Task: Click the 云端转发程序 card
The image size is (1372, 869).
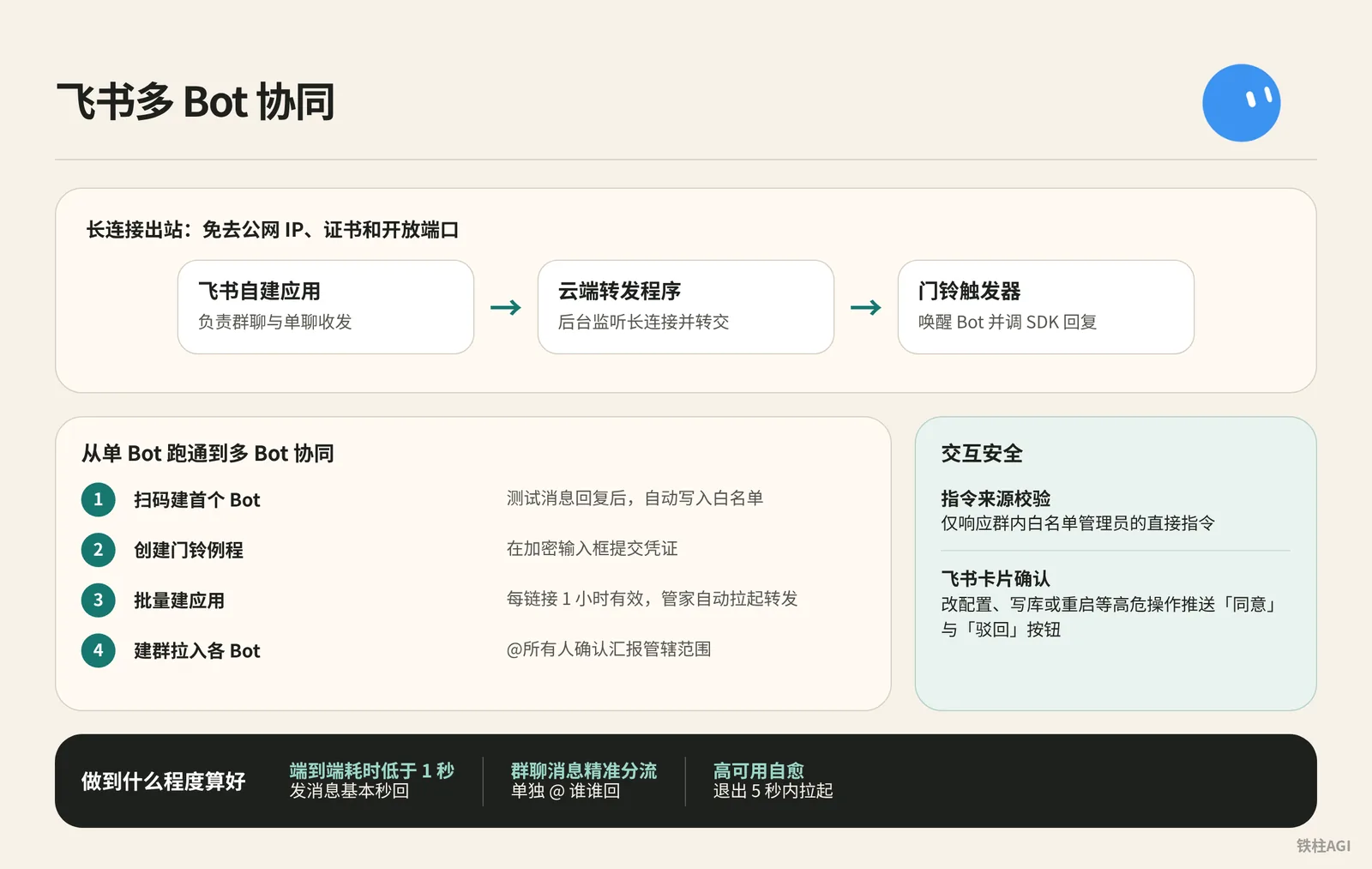Action: (x=686, y=307)
